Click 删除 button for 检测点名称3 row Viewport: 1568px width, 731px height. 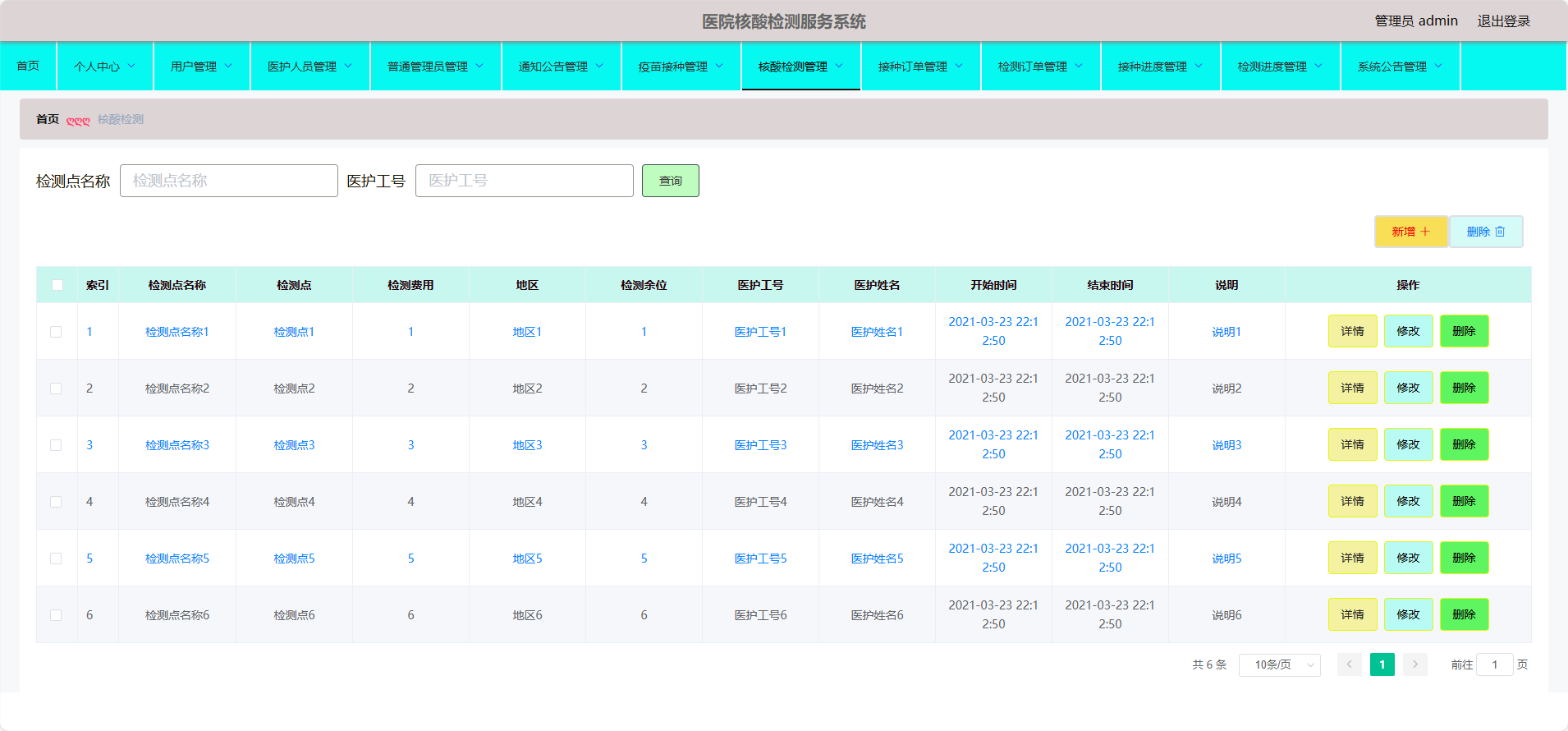click(1465, 444)
